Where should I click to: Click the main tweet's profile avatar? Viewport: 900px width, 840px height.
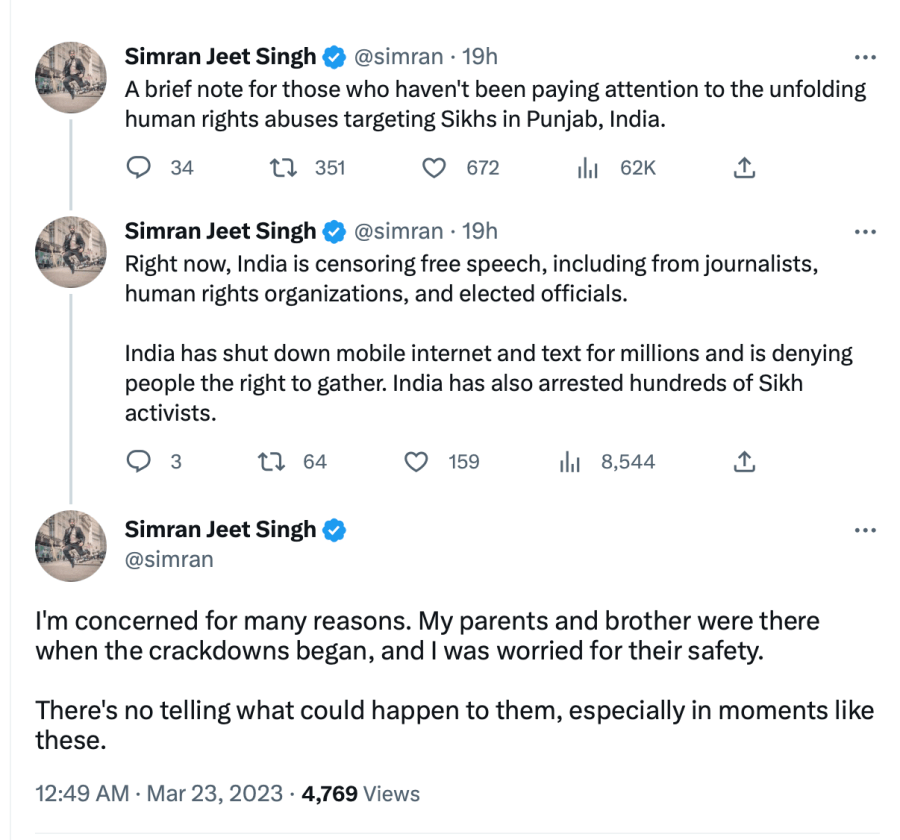click(71, 545)
